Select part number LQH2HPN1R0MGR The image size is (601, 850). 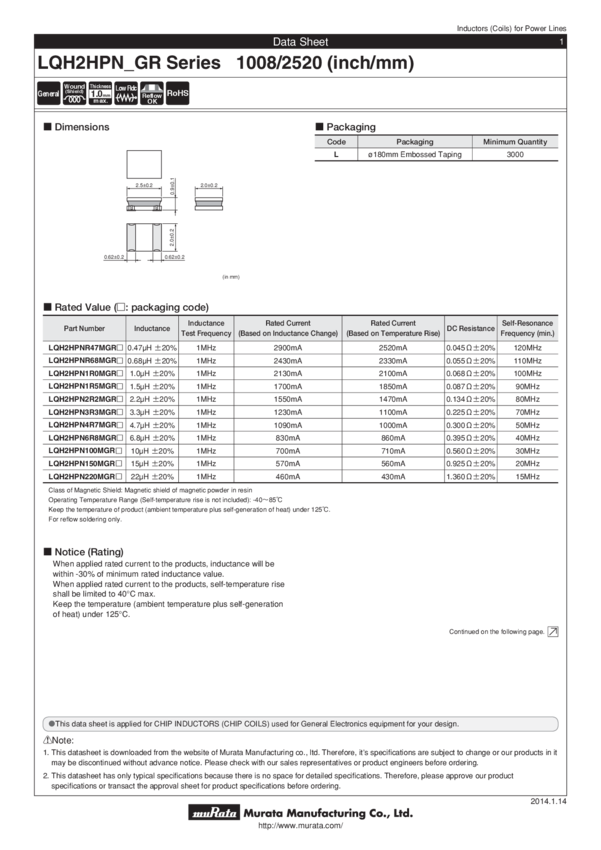point(85,374)
